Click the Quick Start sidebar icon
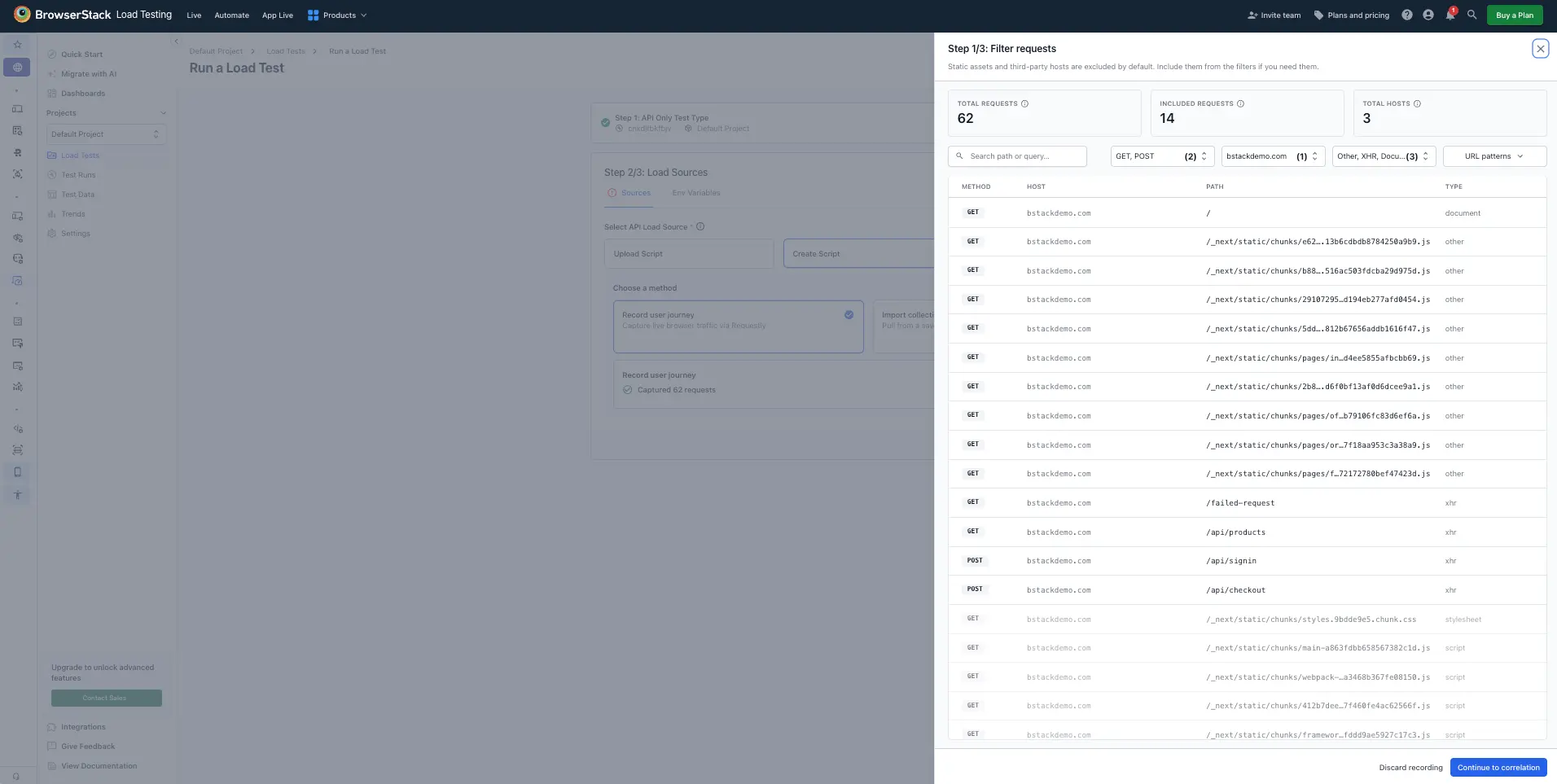Image resolution: width=1557 pixels, height=784 pixels. [x=52, y=55]
